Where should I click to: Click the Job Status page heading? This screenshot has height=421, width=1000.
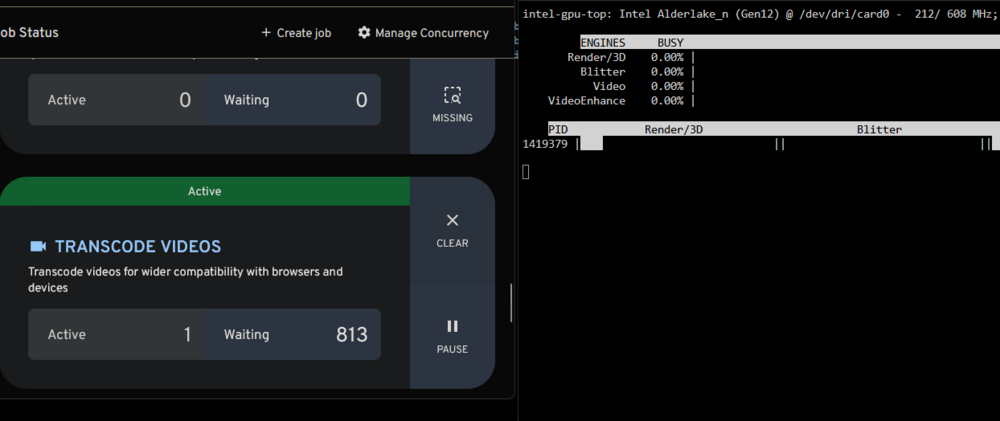(29, 33)
